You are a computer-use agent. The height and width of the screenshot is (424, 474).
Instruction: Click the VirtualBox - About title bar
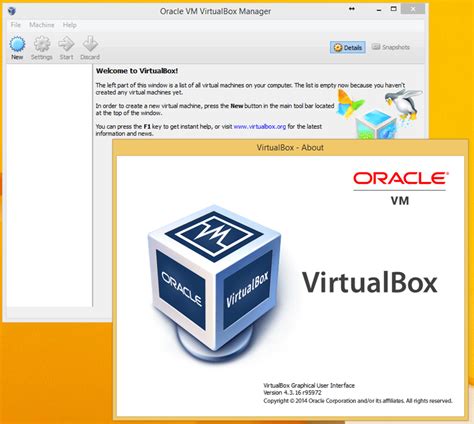(x=290, y=148)
